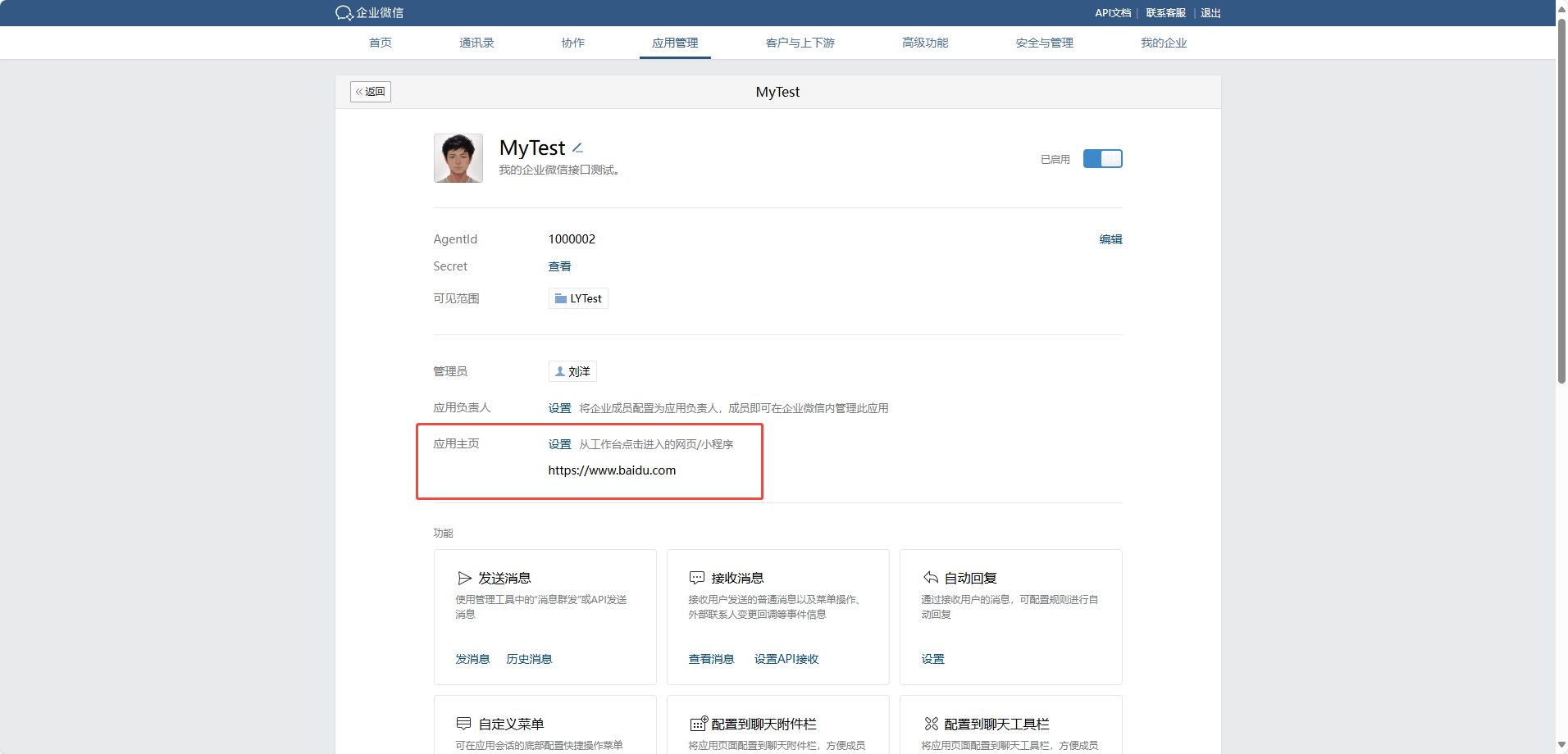Click the 刘洋 administrator tag
Screen dimensions: 1568x754
click(x=572, y=371)
